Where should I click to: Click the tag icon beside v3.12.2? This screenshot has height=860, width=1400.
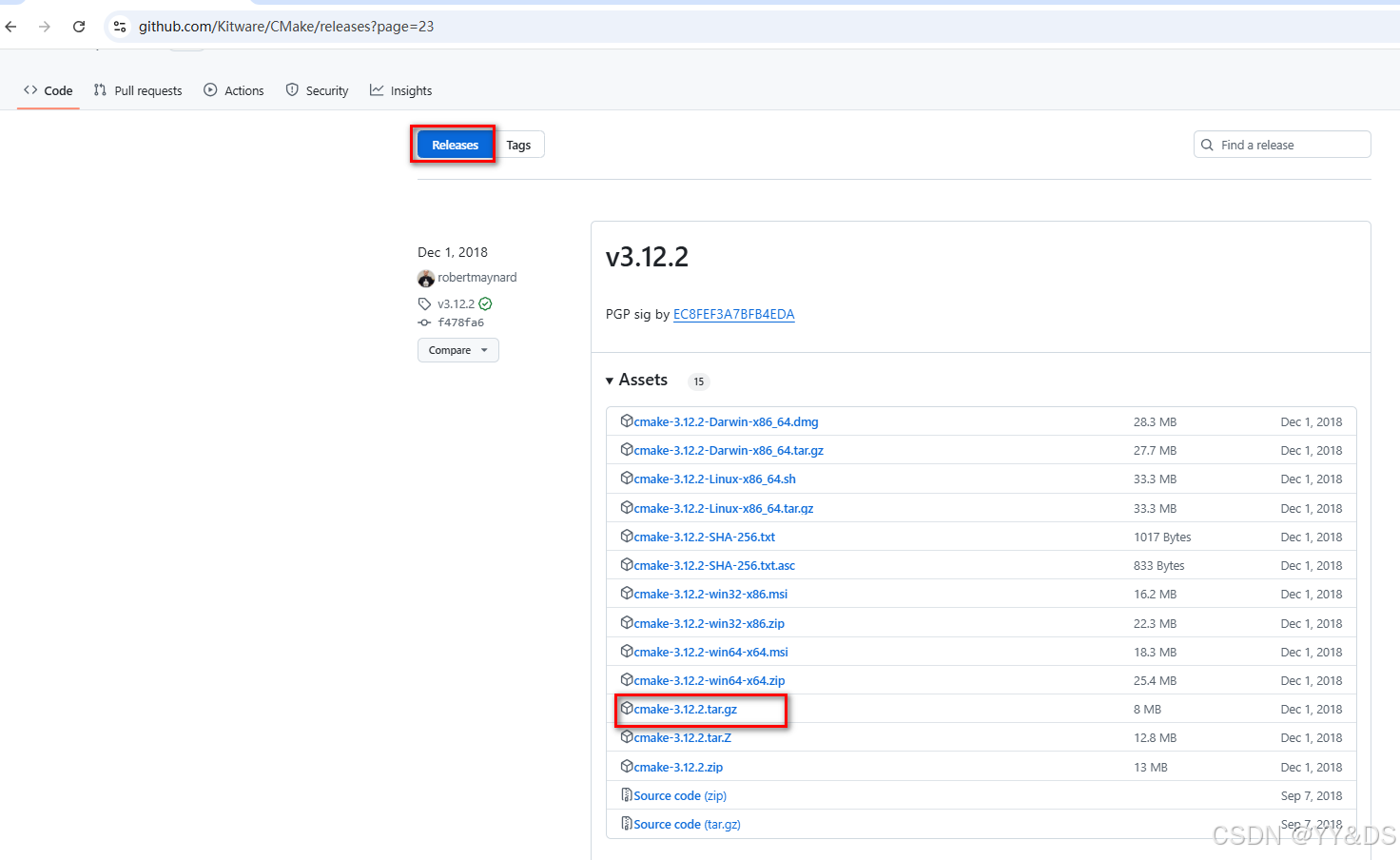[424, 303]
